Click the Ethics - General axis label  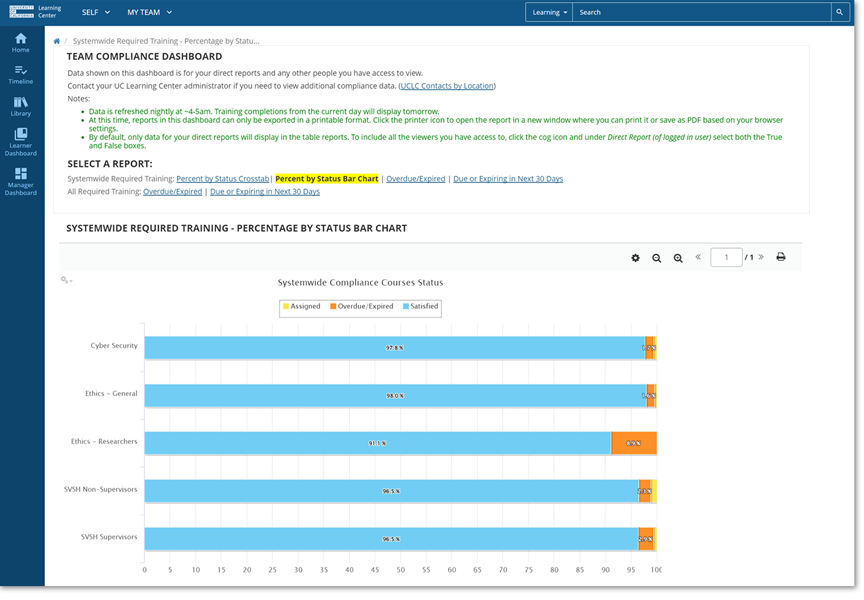(x=111, y=394)
